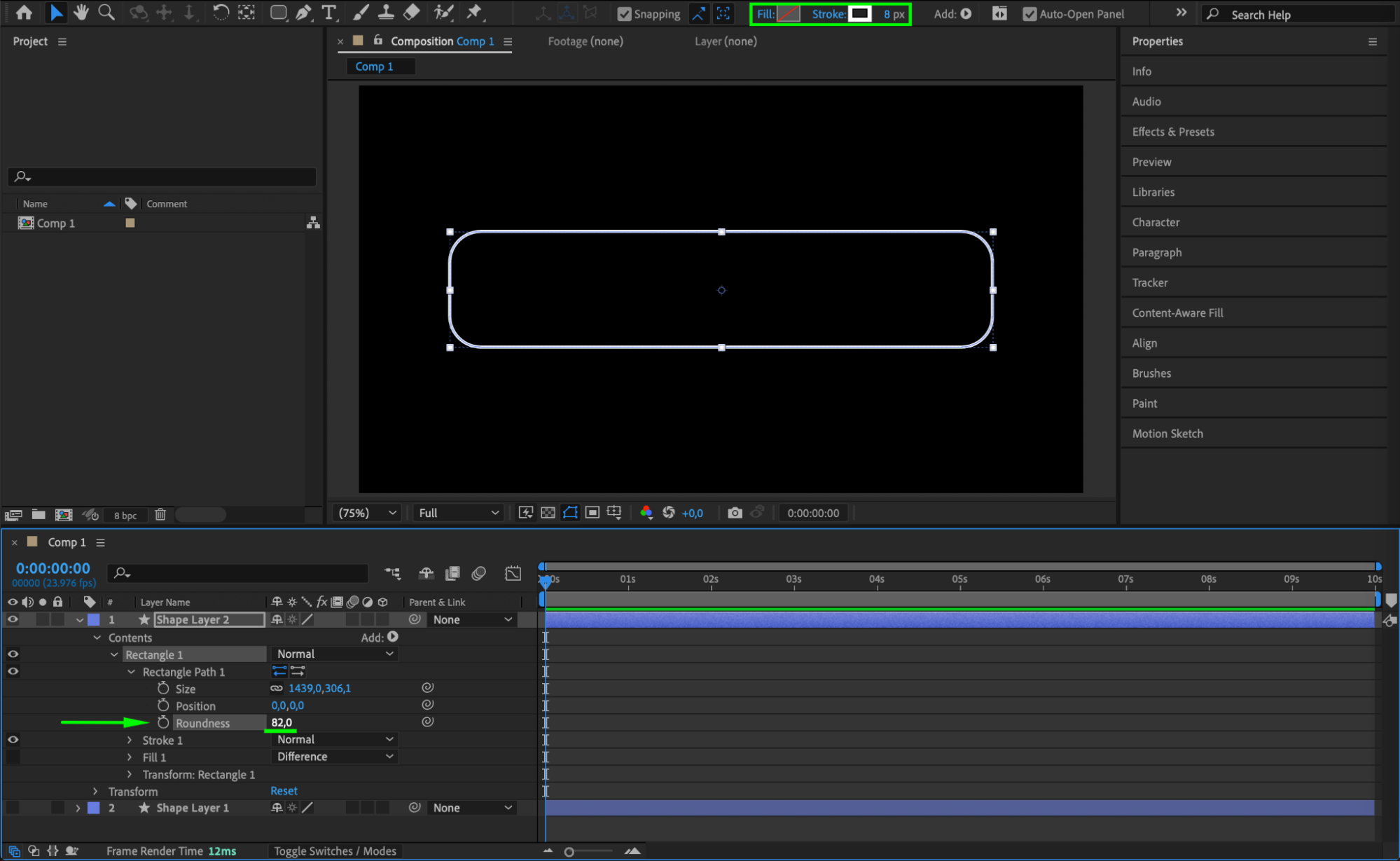The width and height of the screenshot is (1400, 861).
Task: Select the Hand tool
Action: (81, 13)
